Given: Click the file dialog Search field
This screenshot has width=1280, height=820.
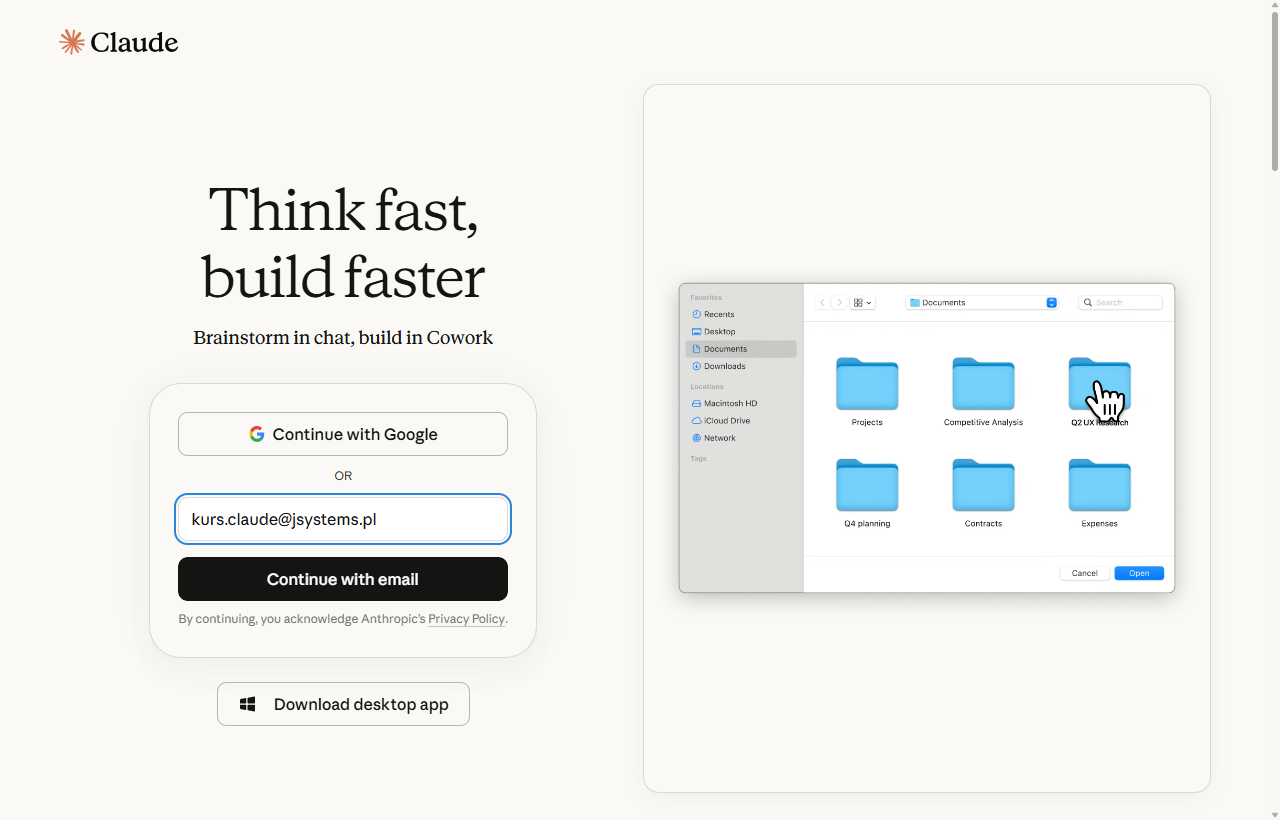Looking at the screenshot, I should pos(1120,302).
